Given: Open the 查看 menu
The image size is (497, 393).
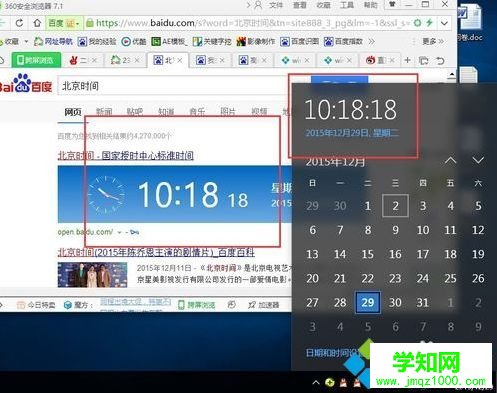Looking at the screenshot, I should [x=300, y=5].
